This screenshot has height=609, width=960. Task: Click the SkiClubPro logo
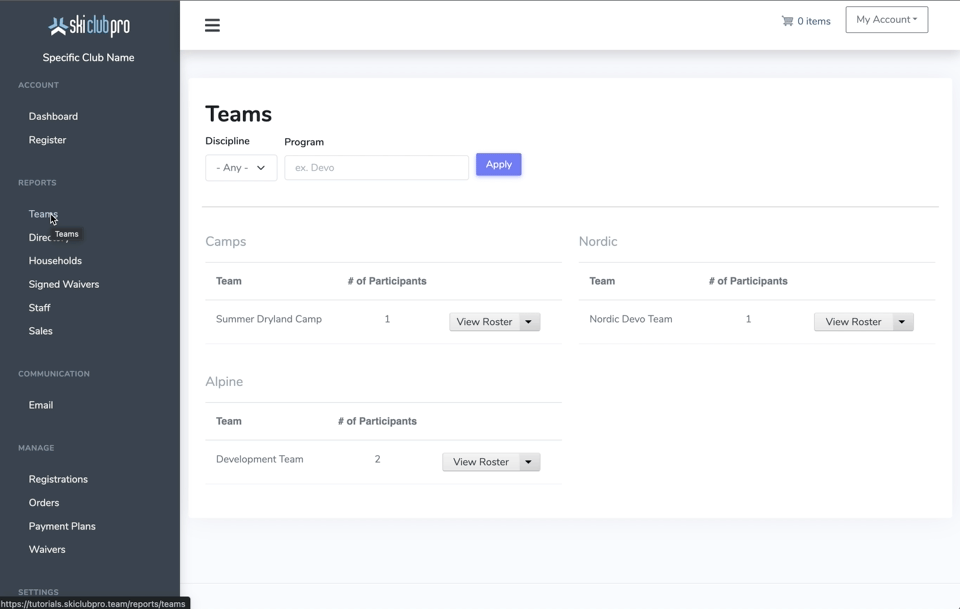coord(89,26)
